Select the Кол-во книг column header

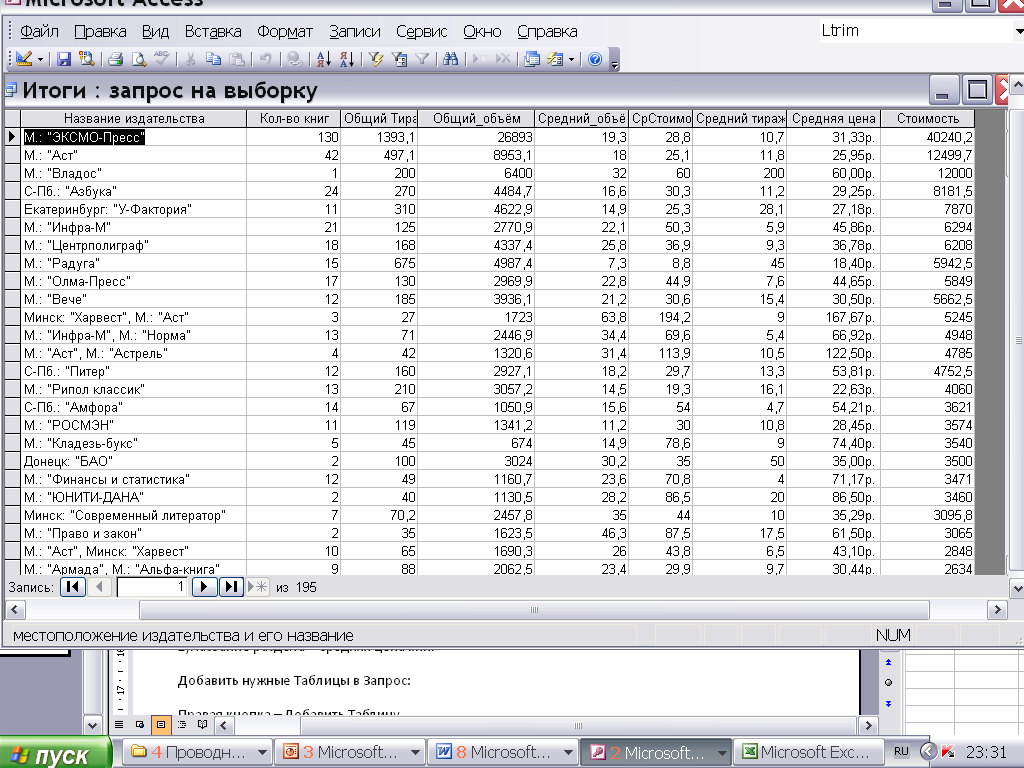pos(294,118)
